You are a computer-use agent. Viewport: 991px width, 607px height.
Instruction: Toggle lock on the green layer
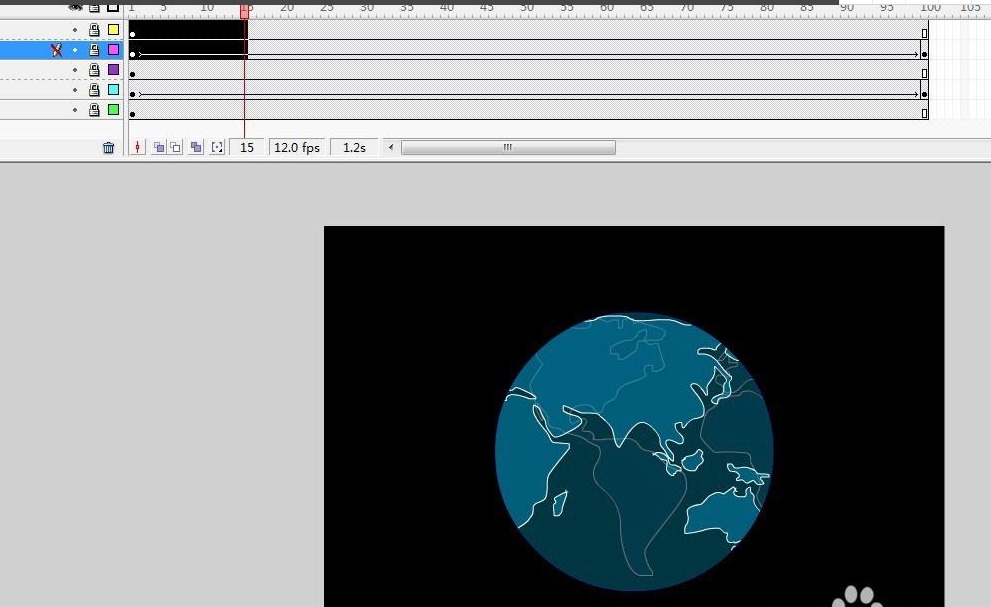coord(94,110)
